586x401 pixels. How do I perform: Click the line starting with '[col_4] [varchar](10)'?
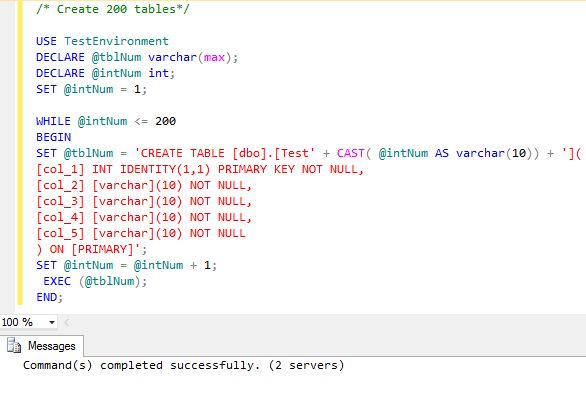tap(144, 217)
